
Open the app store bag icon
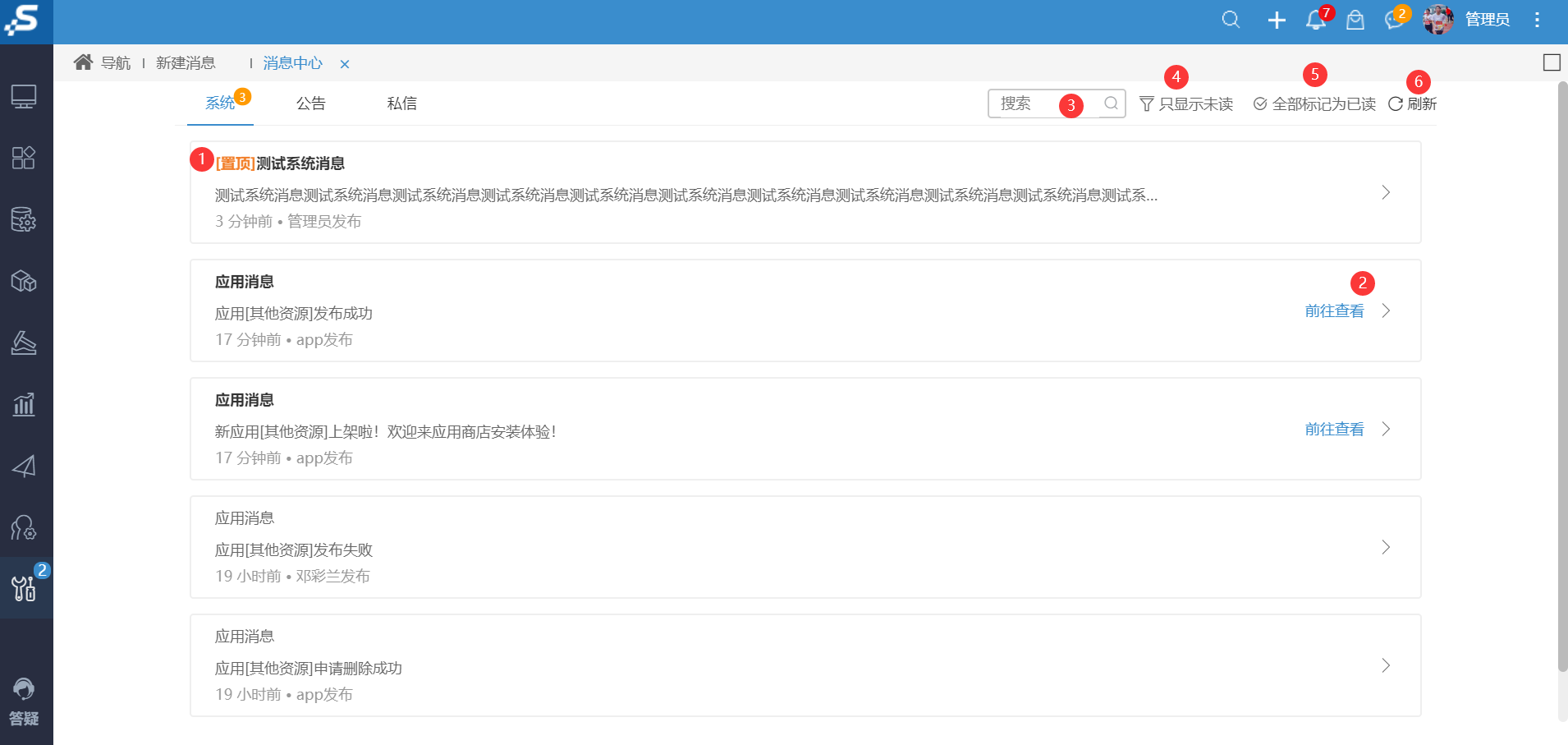1355,20
